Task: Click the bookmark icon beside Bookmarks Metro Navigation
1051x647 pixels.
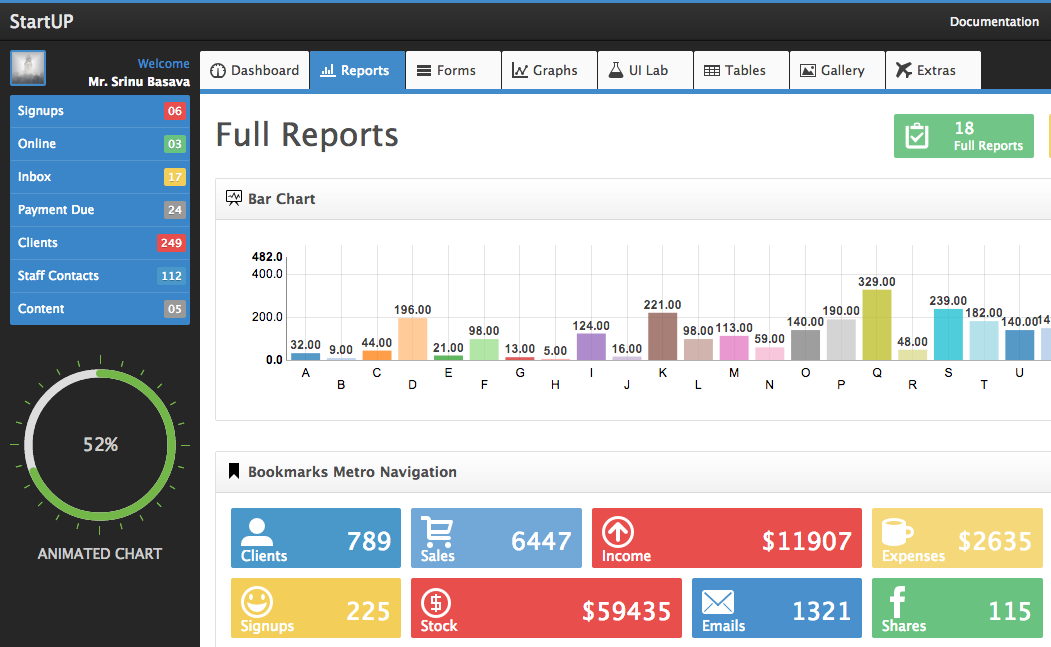Action: [x=233, y=471]
